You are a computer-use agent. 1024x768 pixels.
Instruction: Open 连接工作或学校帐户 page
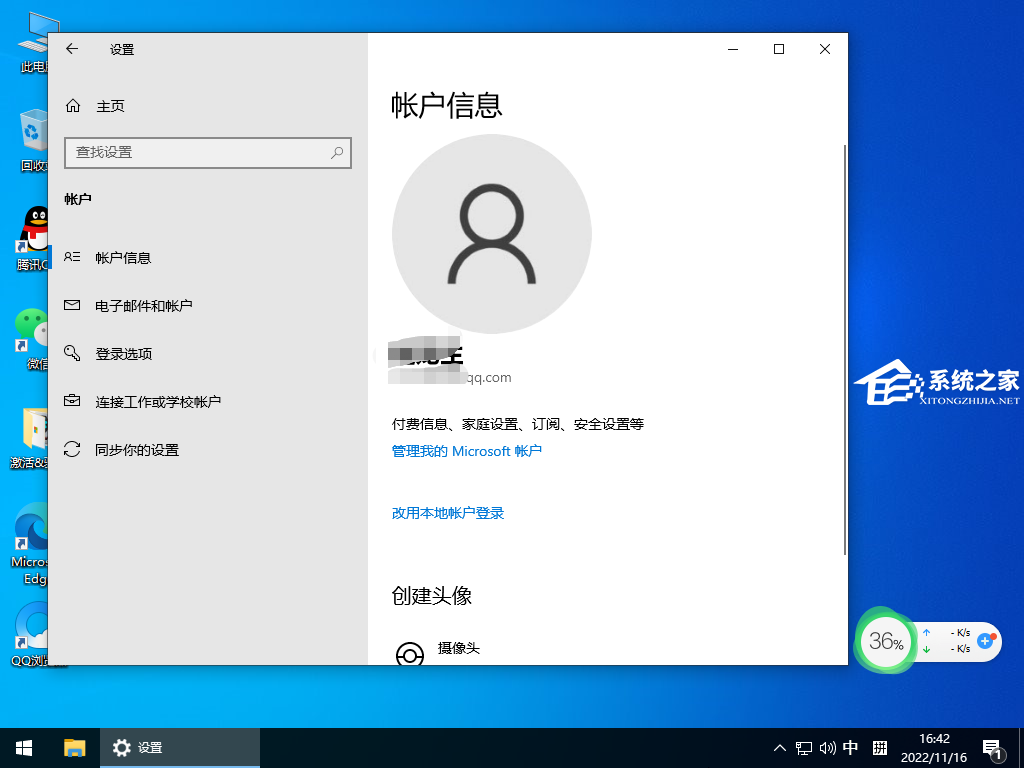(157, 402)
